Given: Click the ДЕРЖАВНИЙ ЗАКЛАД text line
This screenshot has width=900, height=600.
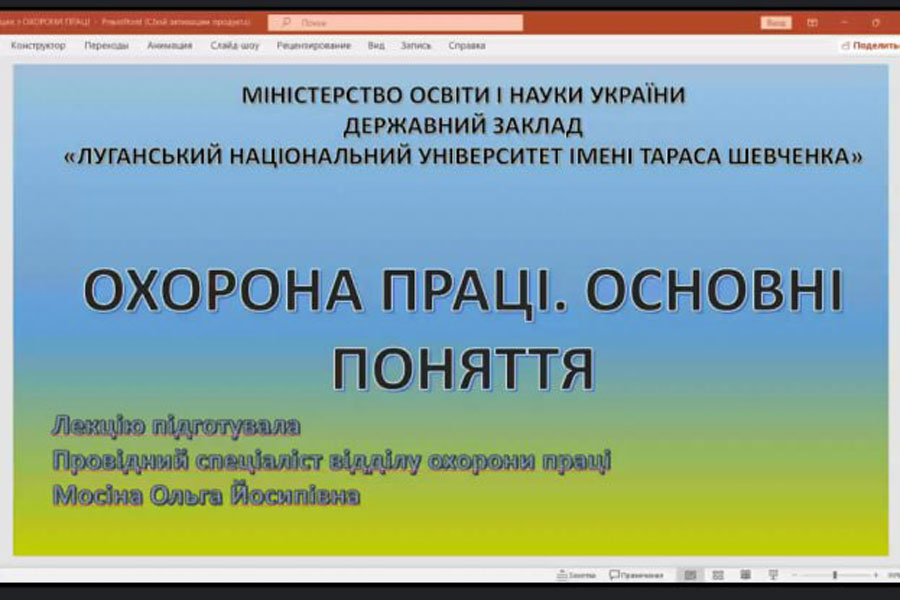Looking at the screenshot, I should click(x=463, y=126).
